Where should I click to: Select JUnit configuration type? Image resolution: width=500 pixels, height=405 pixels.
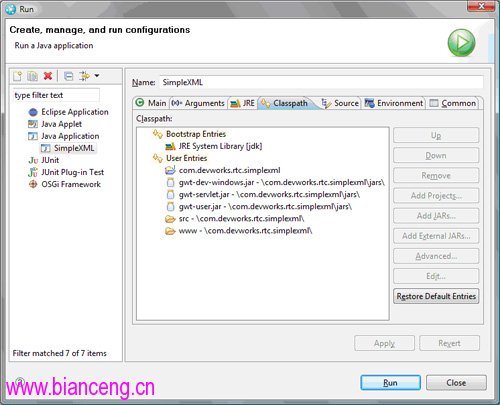coord(50,160)
